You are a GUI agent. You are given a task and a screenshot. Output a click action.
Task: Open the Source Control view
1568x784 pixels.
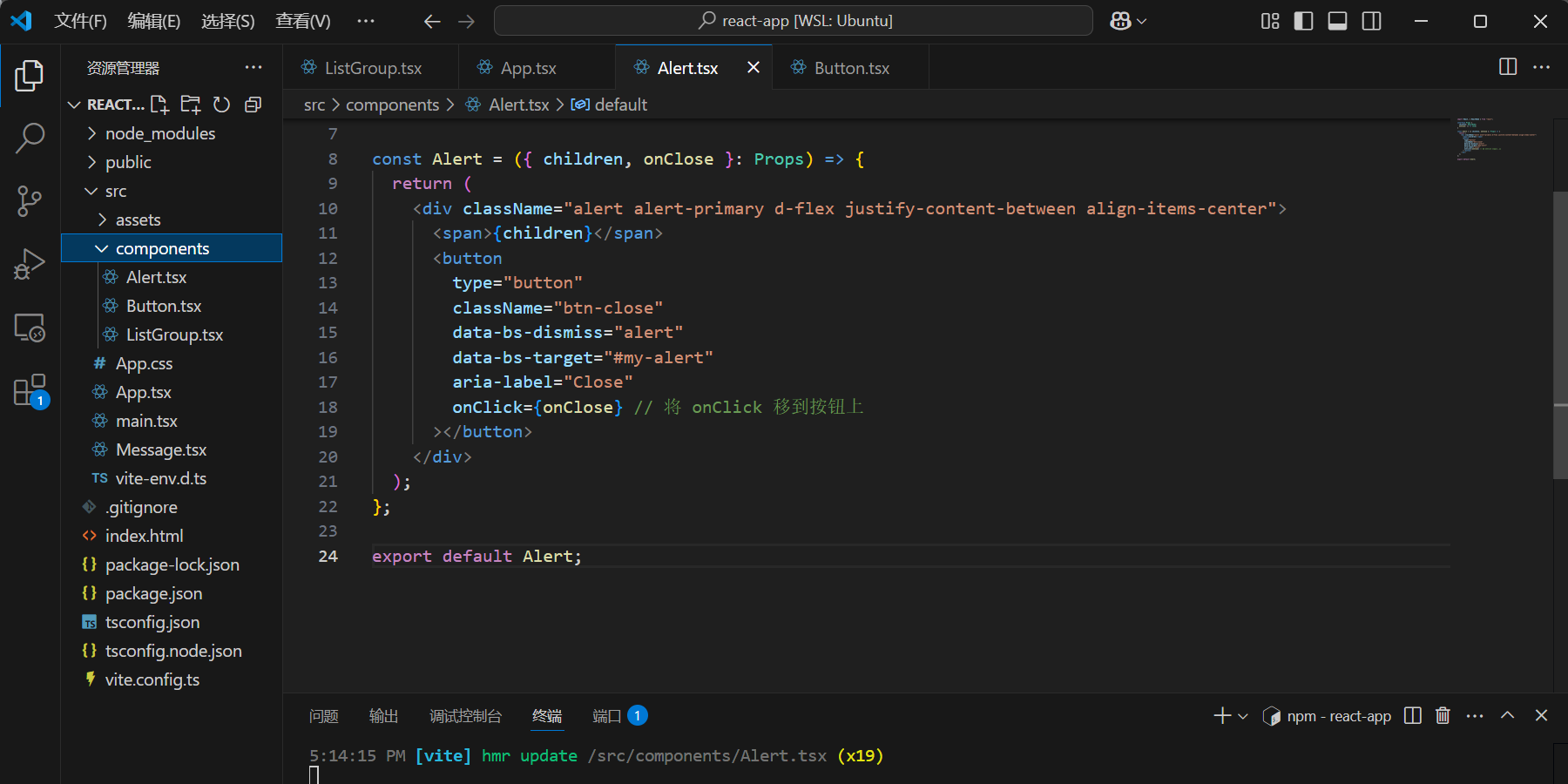(x=30, y=201)
